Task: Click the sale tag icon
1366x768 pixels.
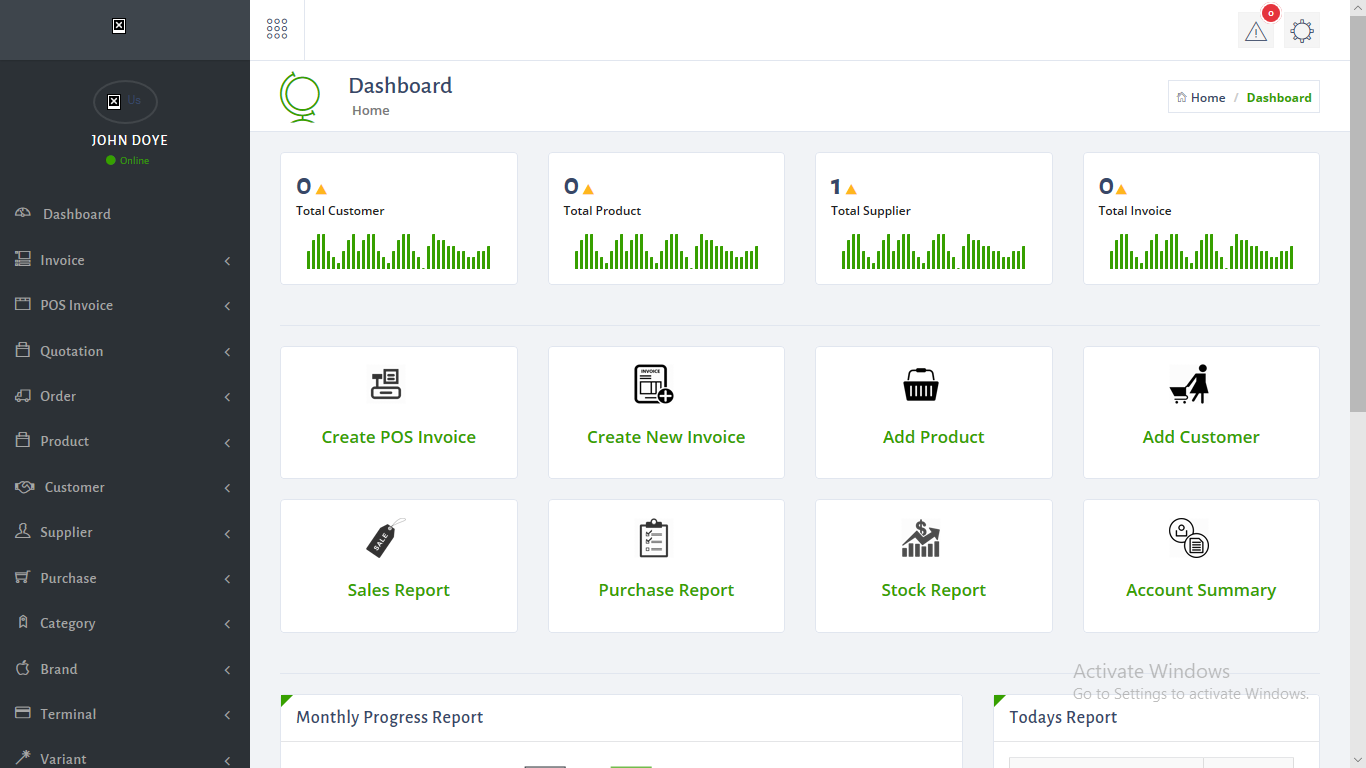Action: point(386,538)
